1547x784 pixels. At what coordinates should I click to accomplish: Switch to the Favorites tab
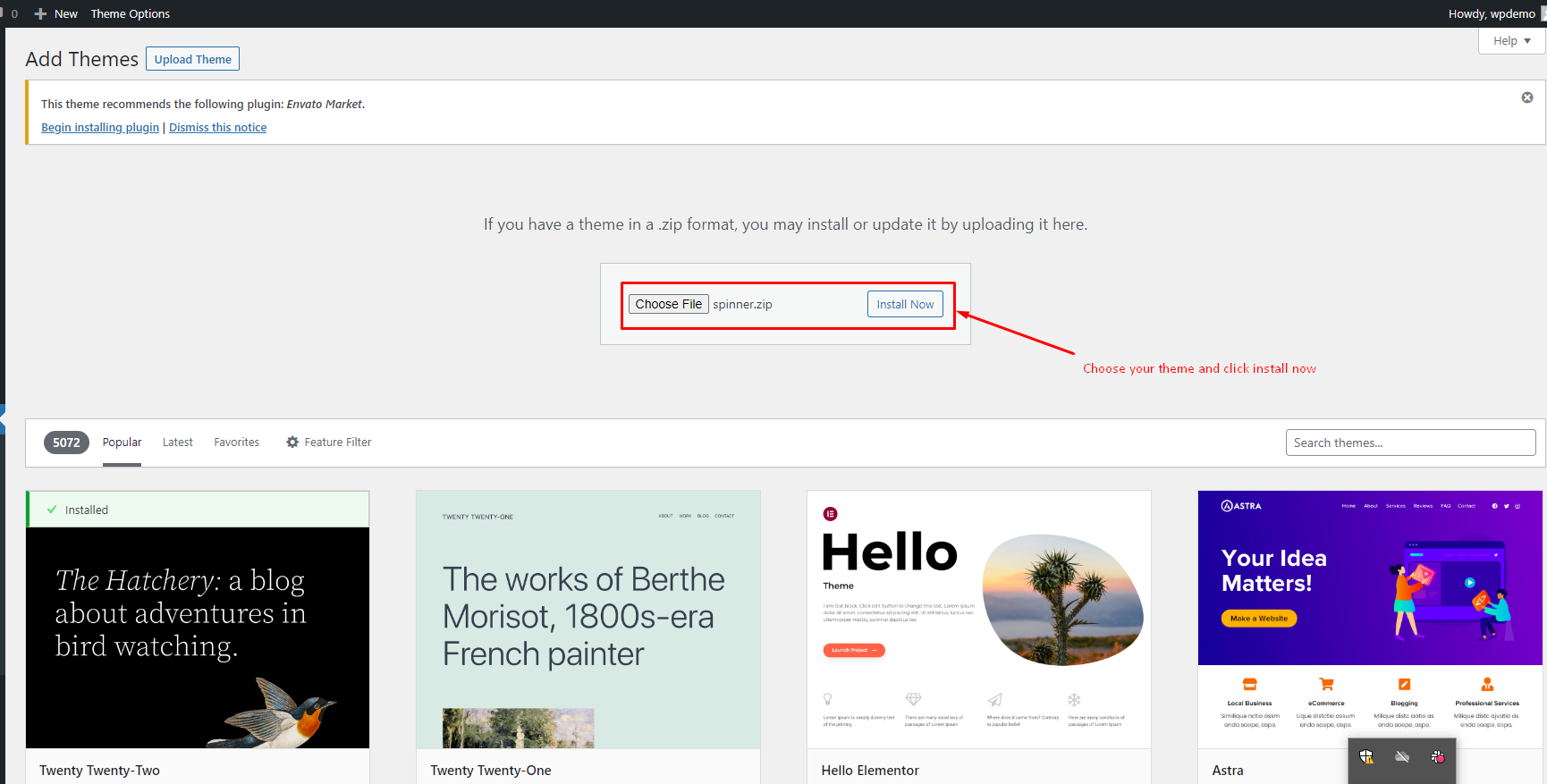(x=237, y=443)
